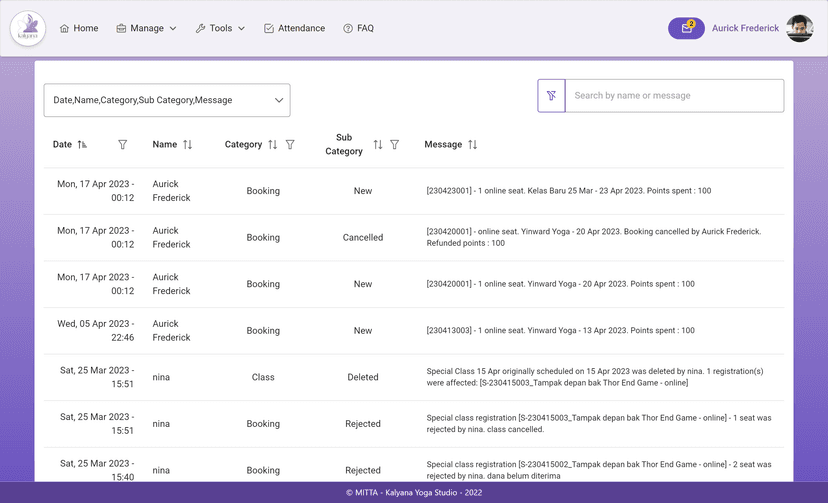Go to the Home page
Screen dimensions: 828x503
[79, 28]
